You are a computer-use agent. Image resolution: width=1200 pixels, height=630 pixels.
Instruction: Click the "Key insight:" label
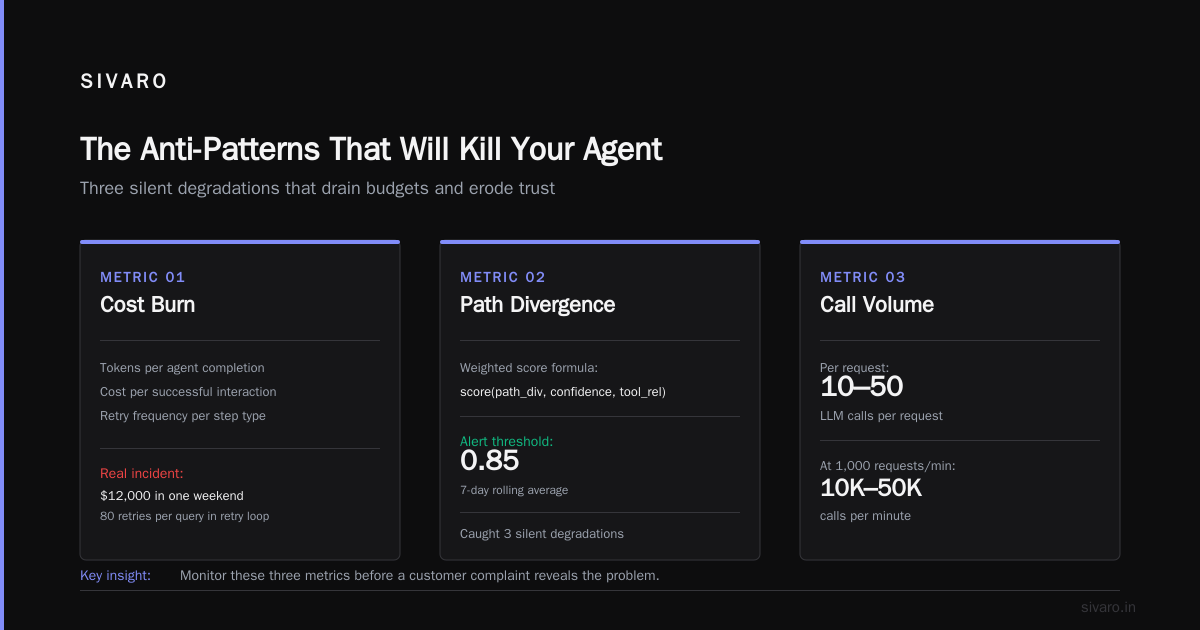click(115, 576)
